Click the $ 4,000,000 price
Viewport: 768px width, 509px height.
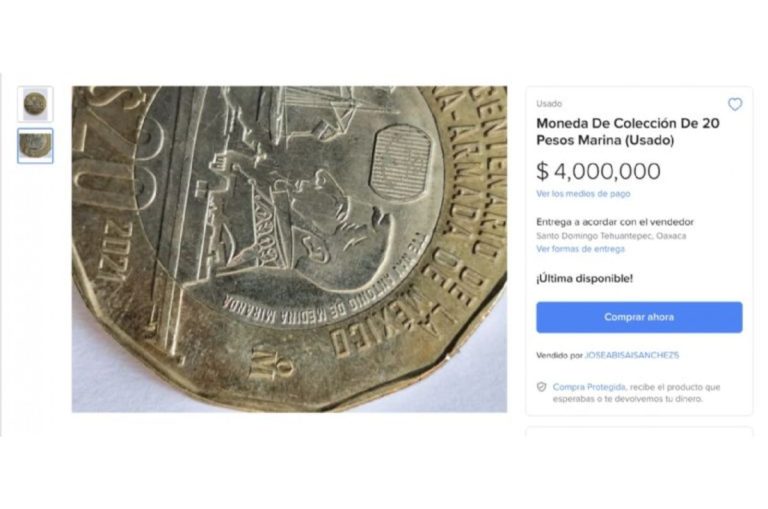(599, 171)
